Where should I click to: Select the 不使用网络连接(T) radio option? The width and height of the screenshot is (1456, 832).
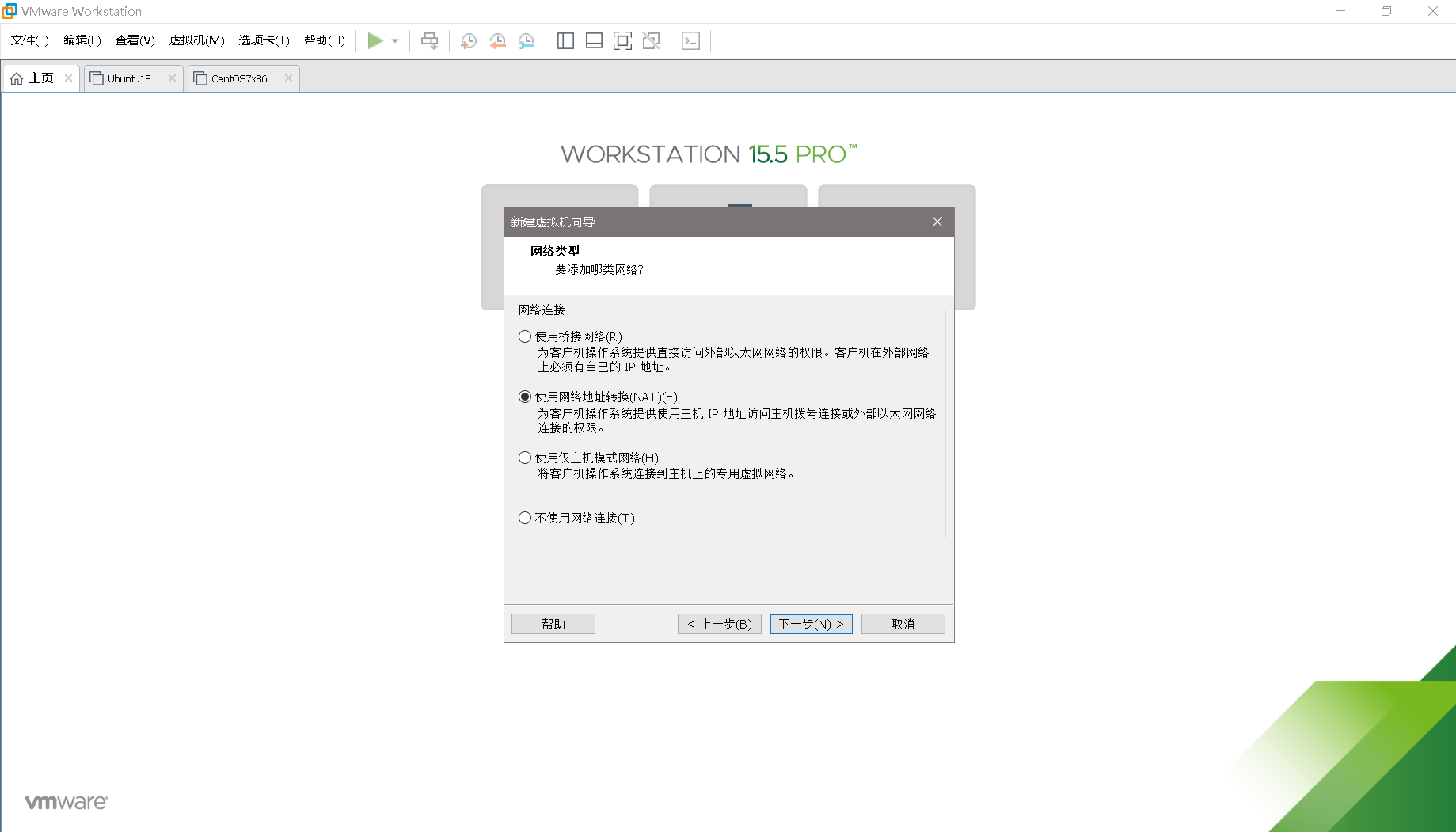coord(525,518)
